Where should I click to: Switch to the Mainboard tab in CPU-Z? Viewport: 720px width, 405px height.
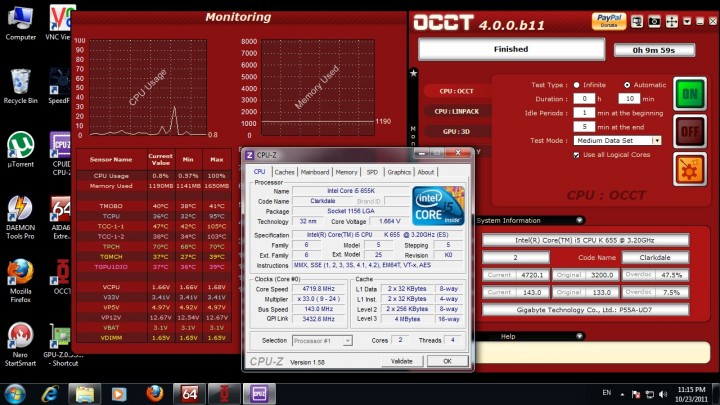pyautogui.click(x=315, y=172)
